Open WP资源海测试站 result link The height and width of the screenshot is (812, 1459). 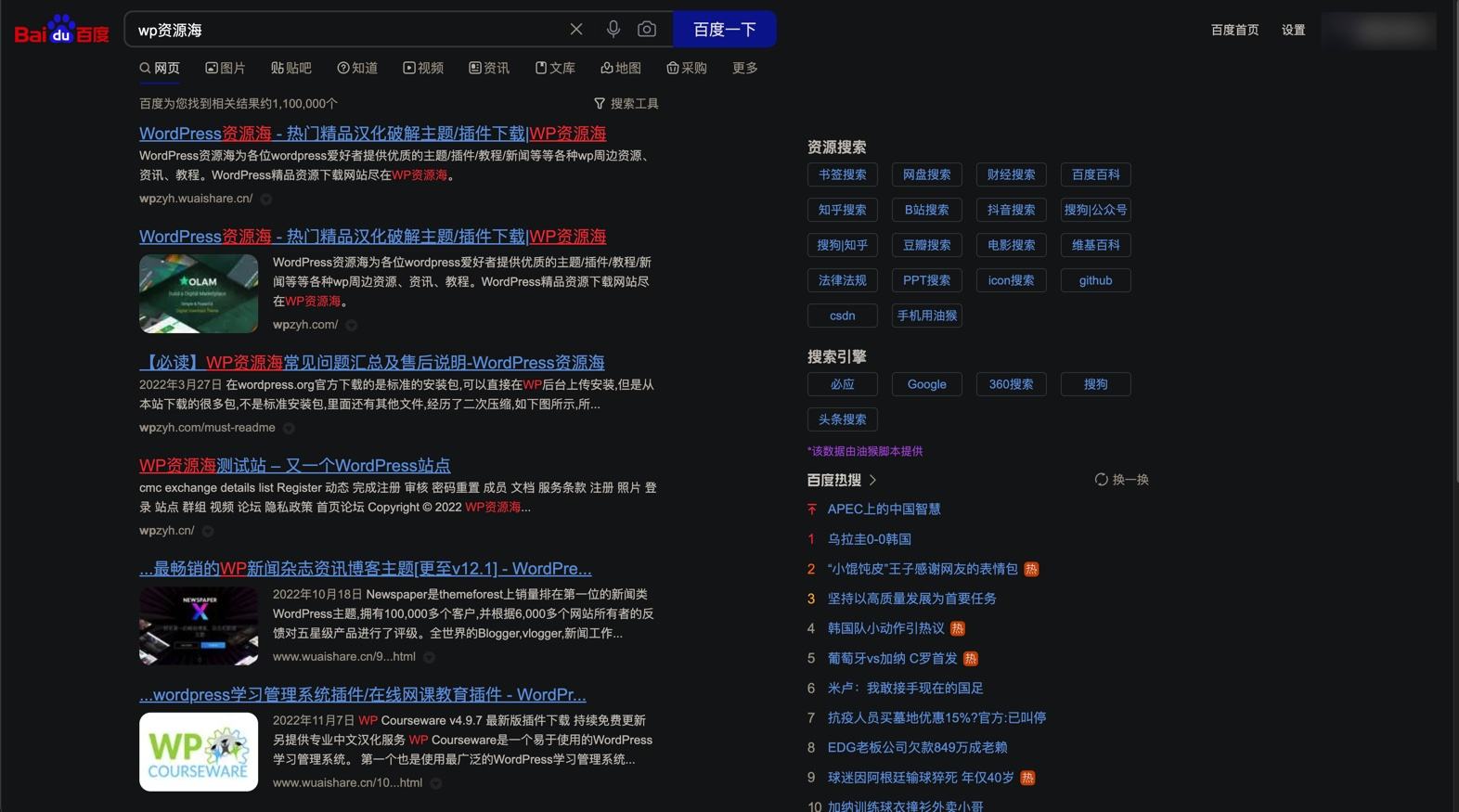(x=295, y=465)
